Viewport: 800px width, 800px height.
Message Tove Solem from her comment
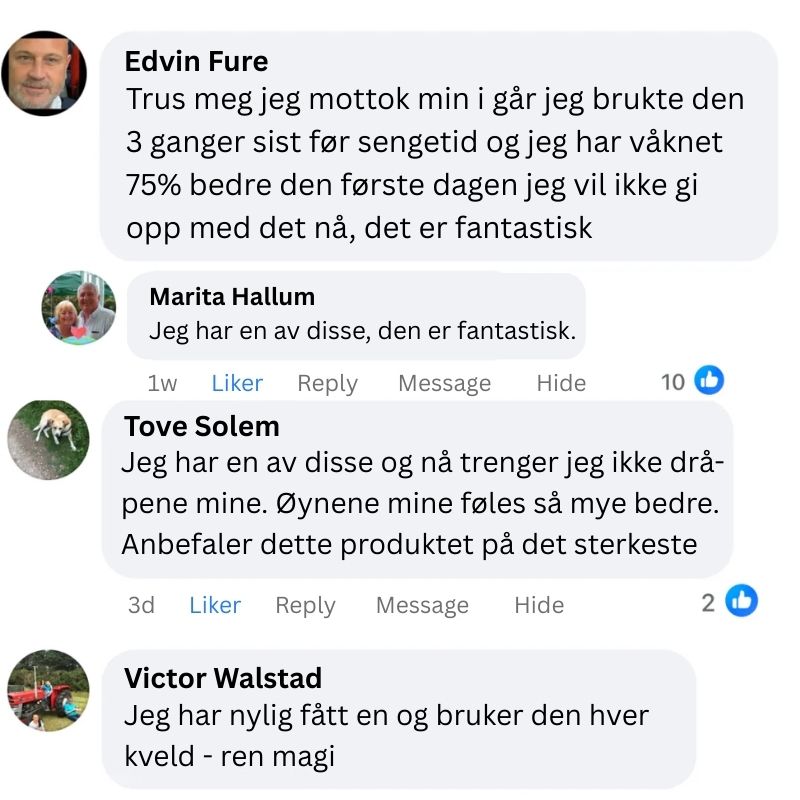coord(422,605)
